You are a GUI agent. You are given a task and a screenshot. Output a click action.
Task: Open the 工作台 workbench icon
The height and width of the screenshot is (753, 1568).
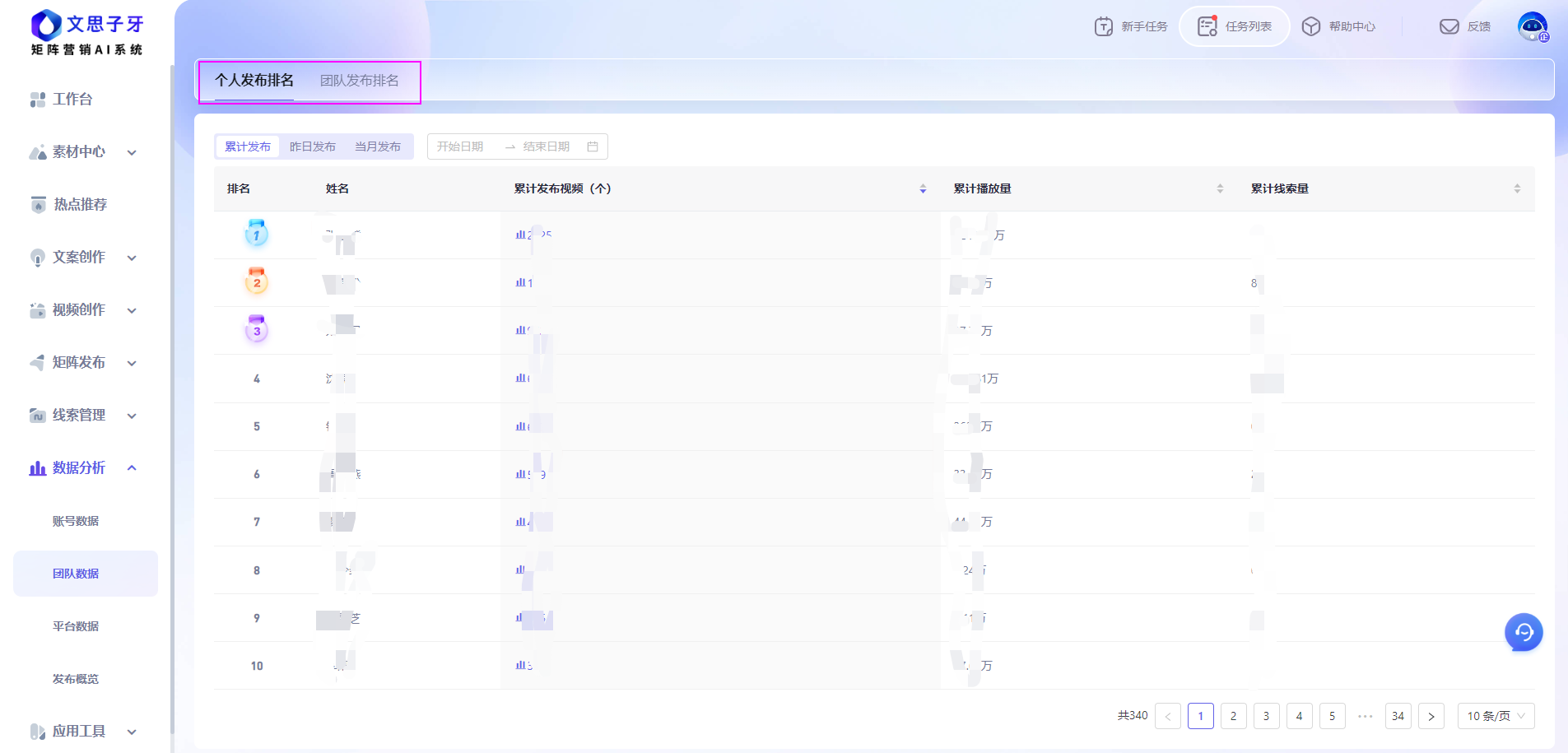38,100
